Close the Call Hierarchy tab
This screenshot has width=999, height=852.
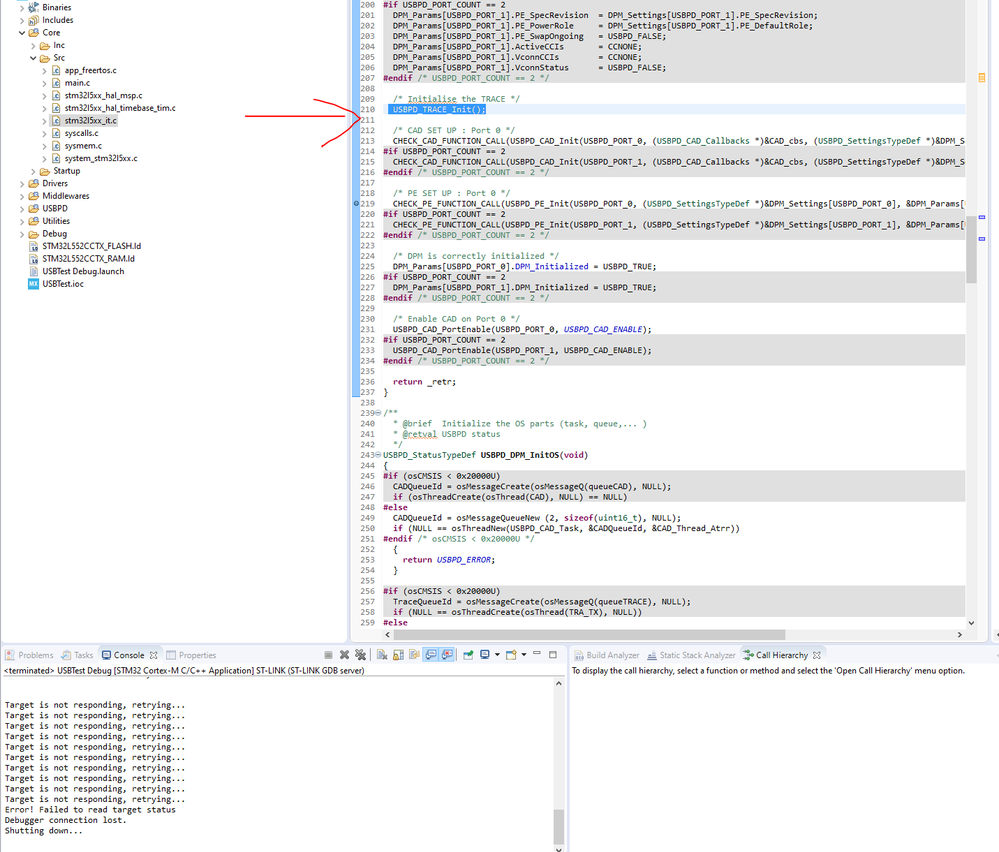(817, 655)
